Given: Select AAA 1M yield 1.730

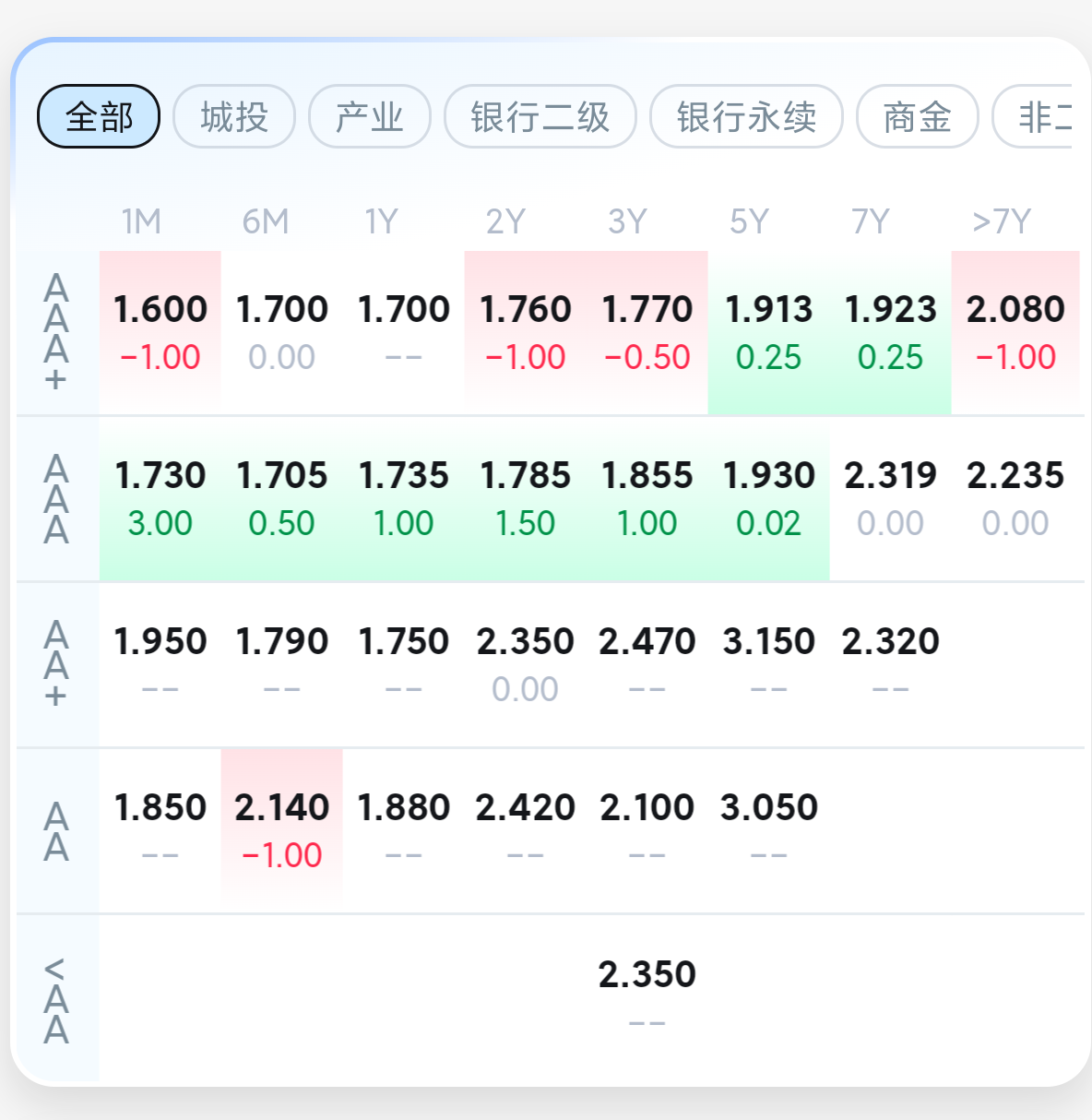Looking at the screenshot, I should (160, 499).
